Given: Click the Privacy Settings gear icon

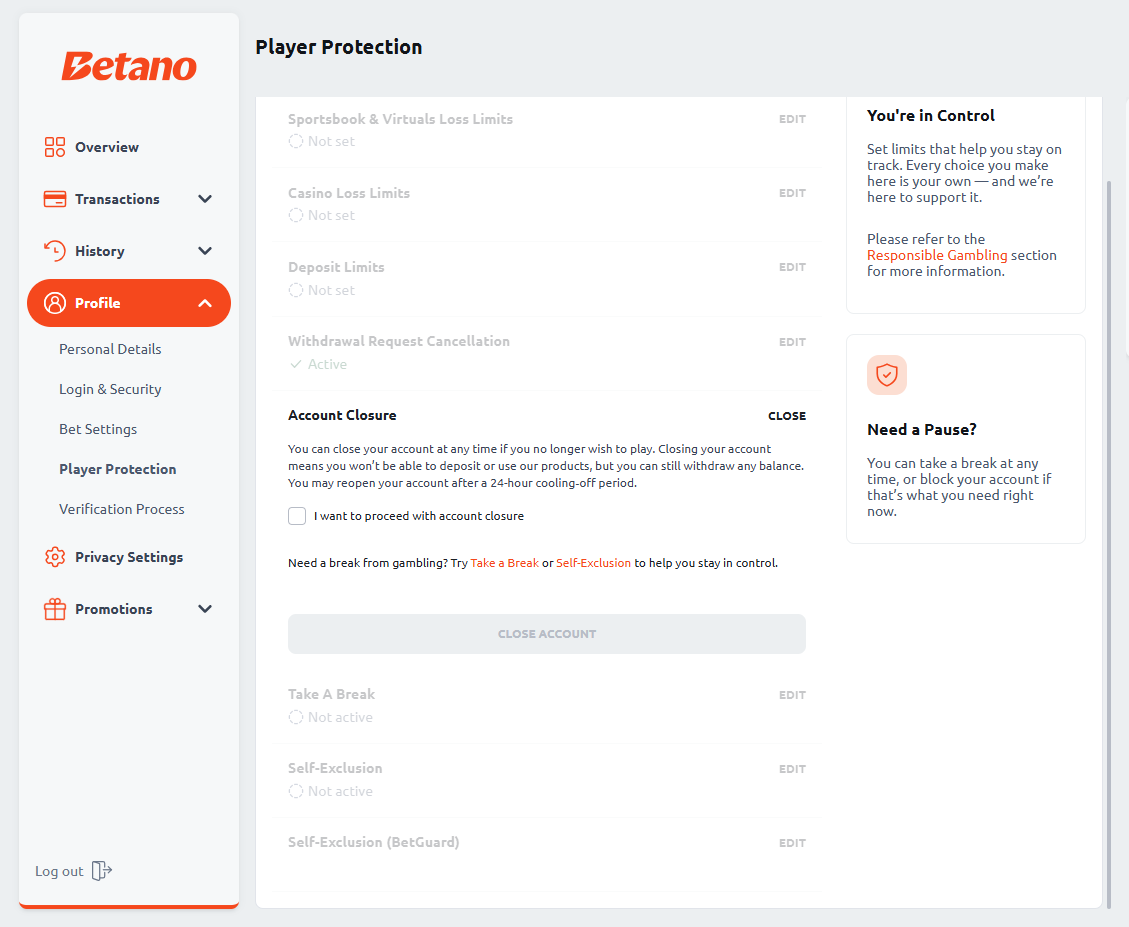Looking at the screenshot, I should 55,557.
